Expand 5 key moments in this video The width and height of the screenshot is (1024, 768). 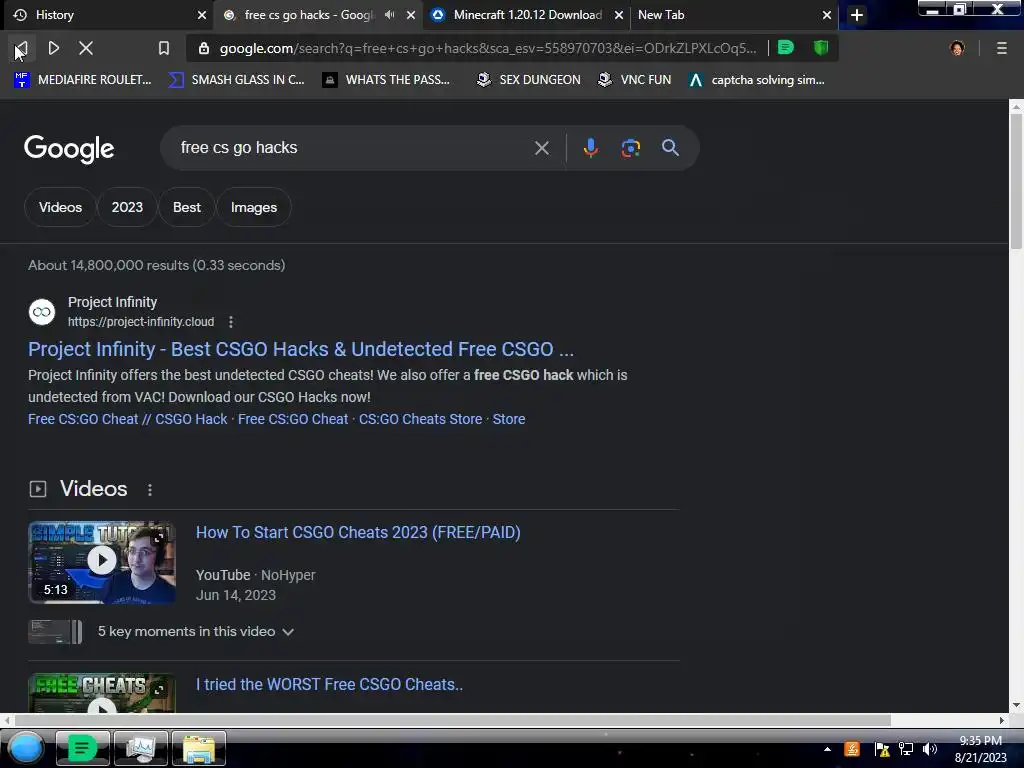pyautogui.click(x=195, y=632)
